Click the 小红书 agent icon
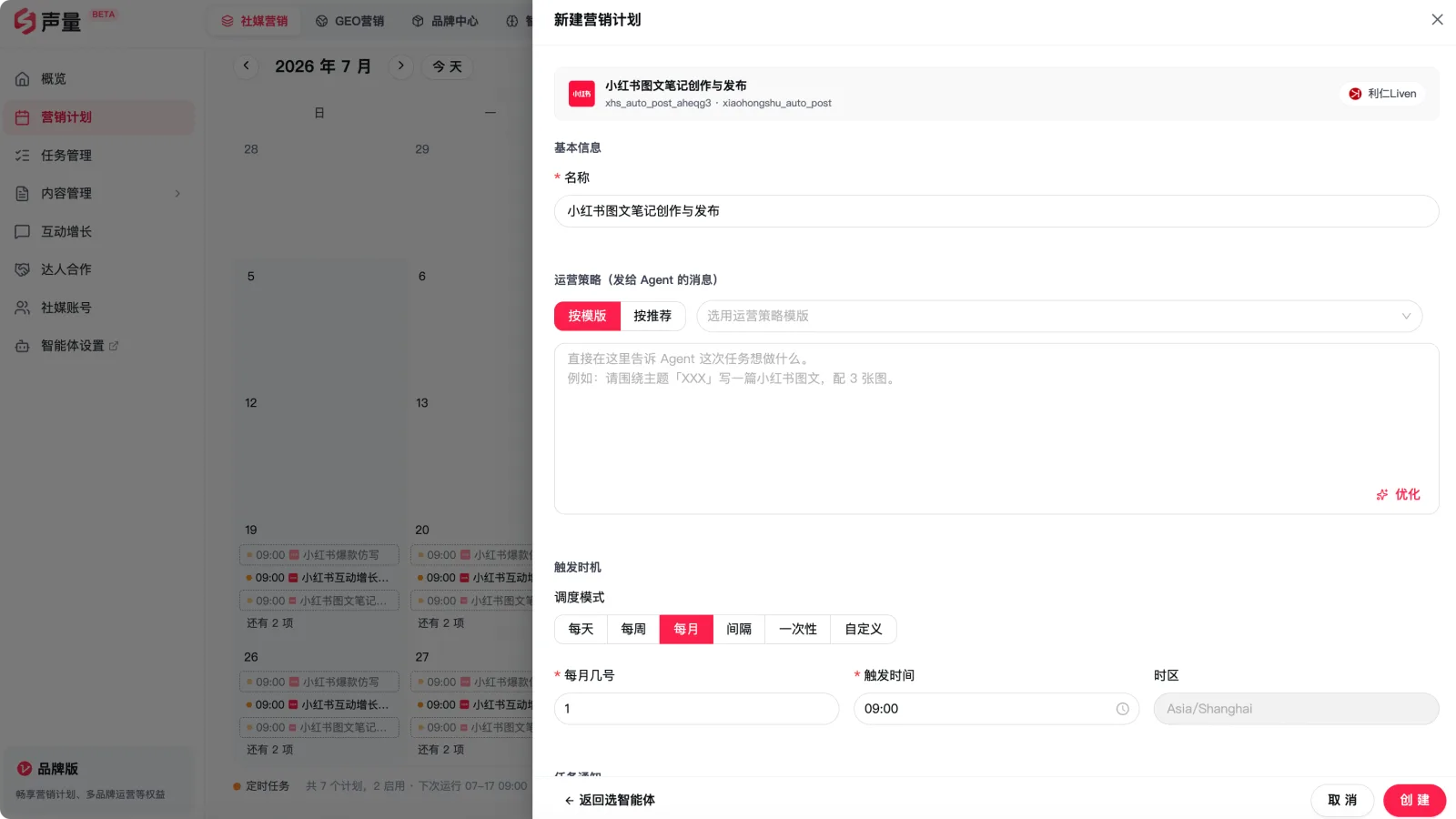 [x=581, y=94]
